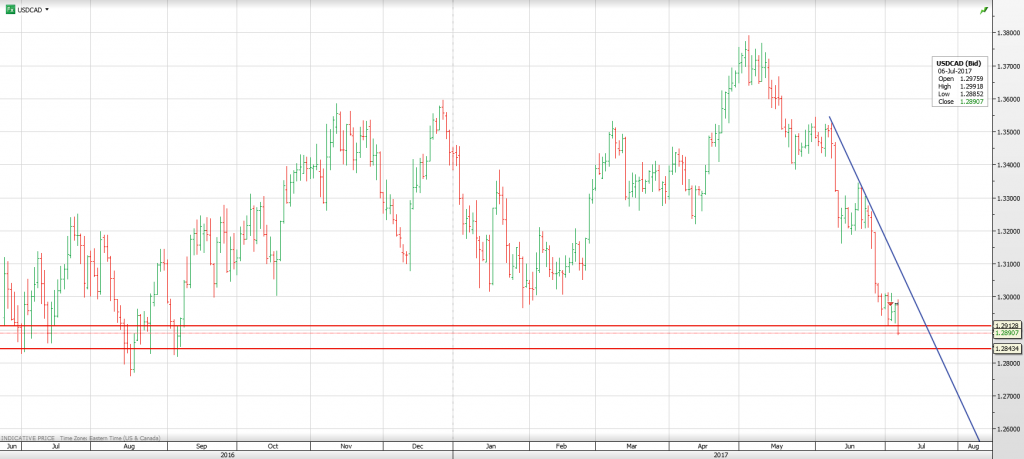Click the green FX instrument icon
Screen dimensions: 1024x459
[10, 9]
